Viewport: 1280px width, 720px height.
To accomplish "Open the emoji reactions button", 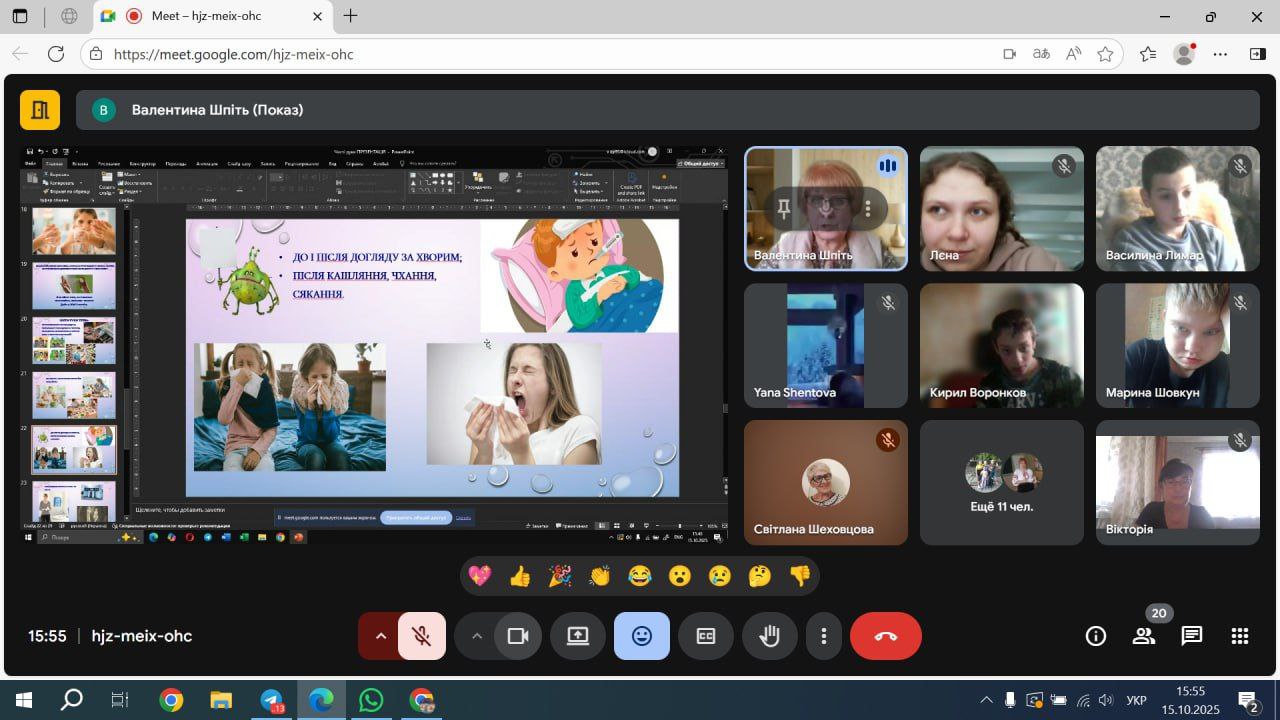I will (x=642, y=636).
